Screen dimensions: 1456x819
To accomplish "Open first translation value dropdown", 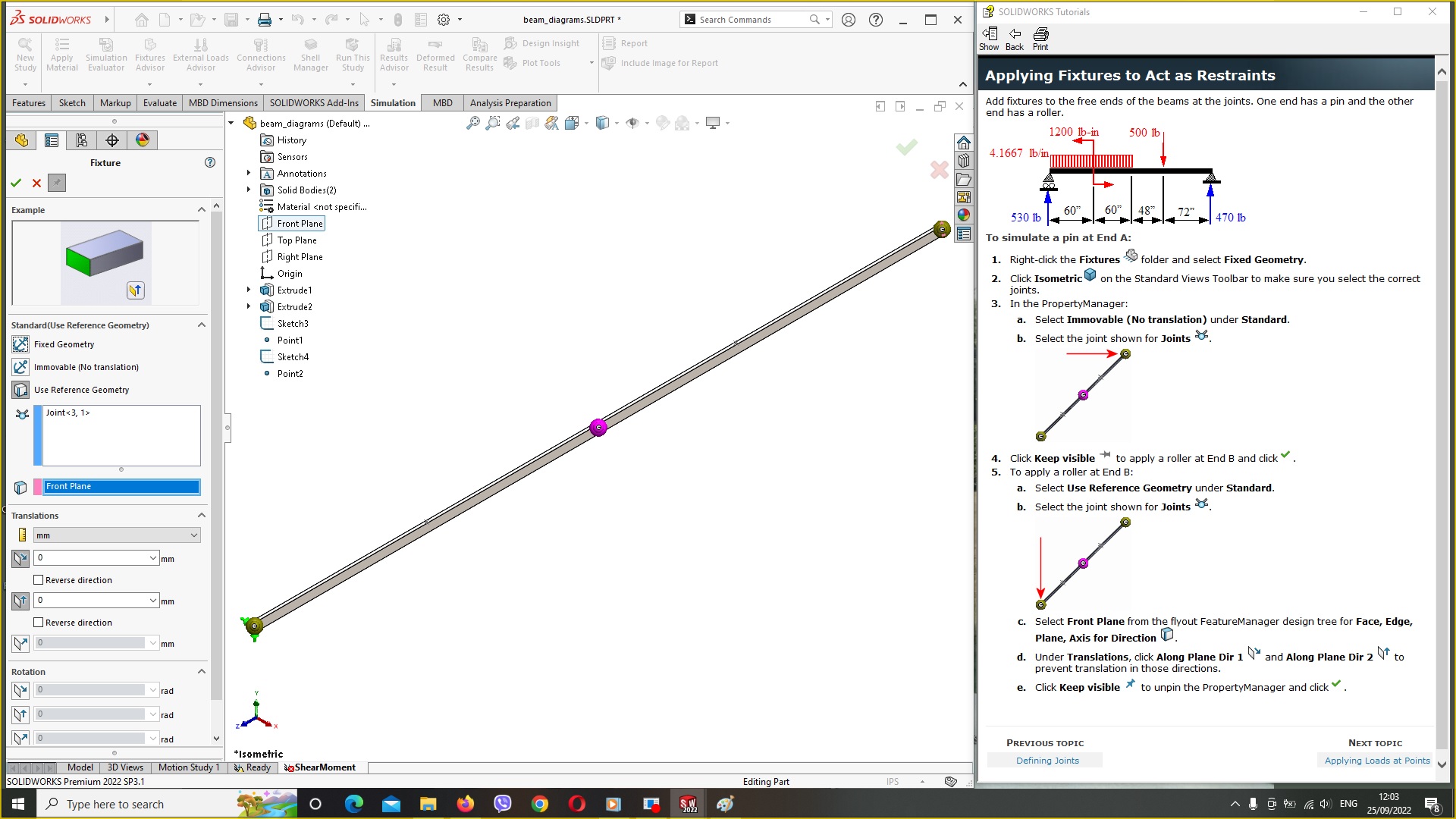I will [x=153, y=558].
